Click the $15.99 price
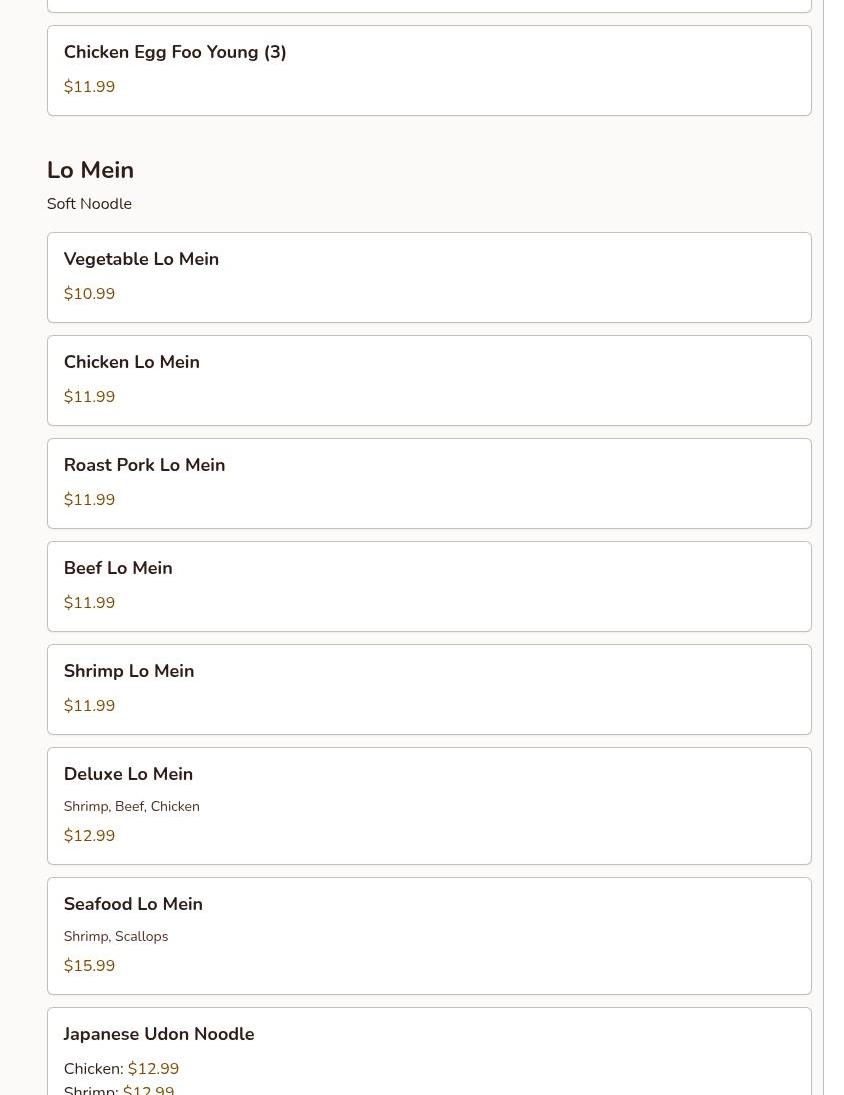The image size is (844, 1095). tap(89, 966)
